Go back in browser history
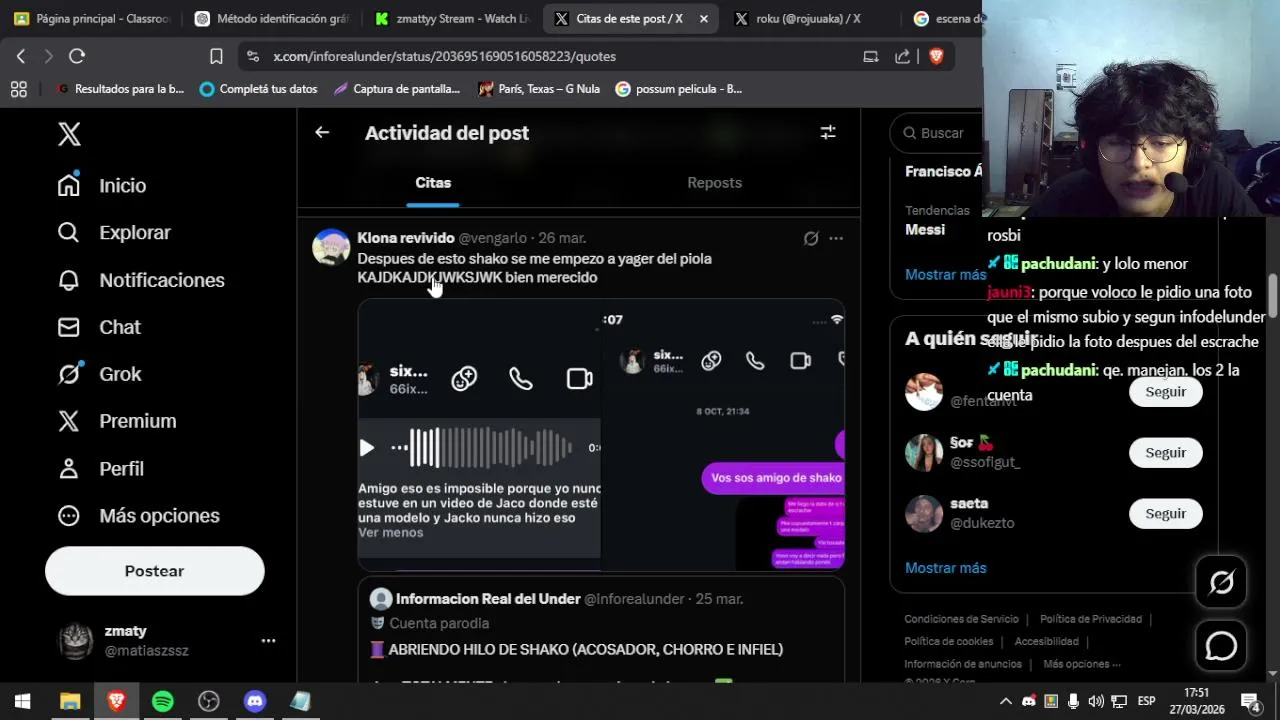1280x720 pixels. (20, 57)
